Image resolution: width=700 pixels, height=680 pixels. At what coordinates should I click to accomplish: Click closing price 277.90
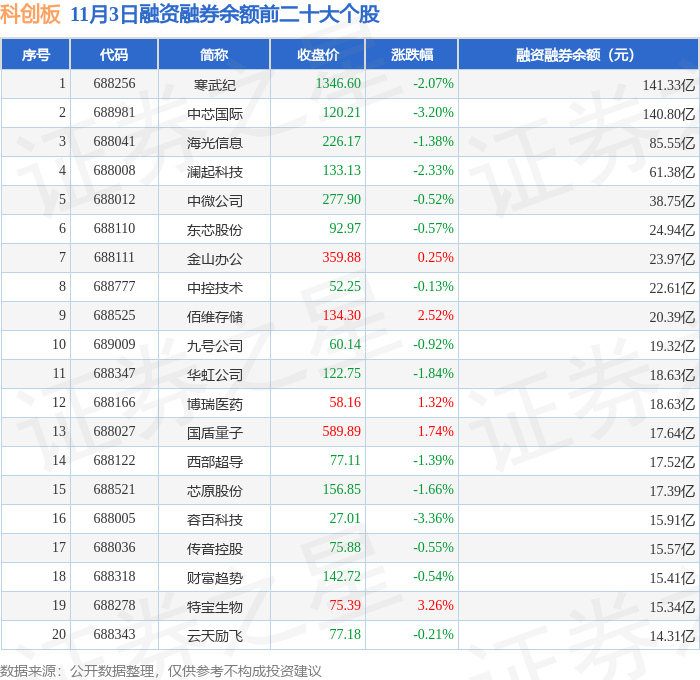(342, 200)
